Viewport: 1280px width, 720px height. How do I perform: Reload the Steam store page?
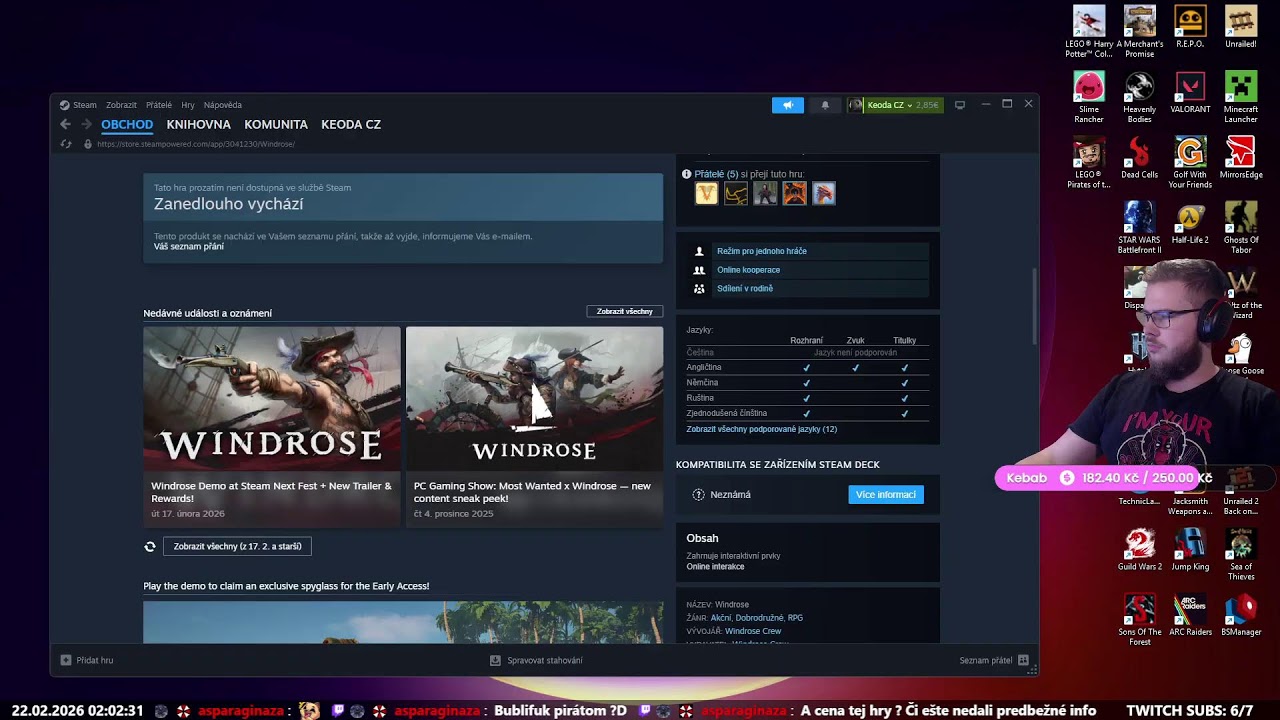coord(66,144)
